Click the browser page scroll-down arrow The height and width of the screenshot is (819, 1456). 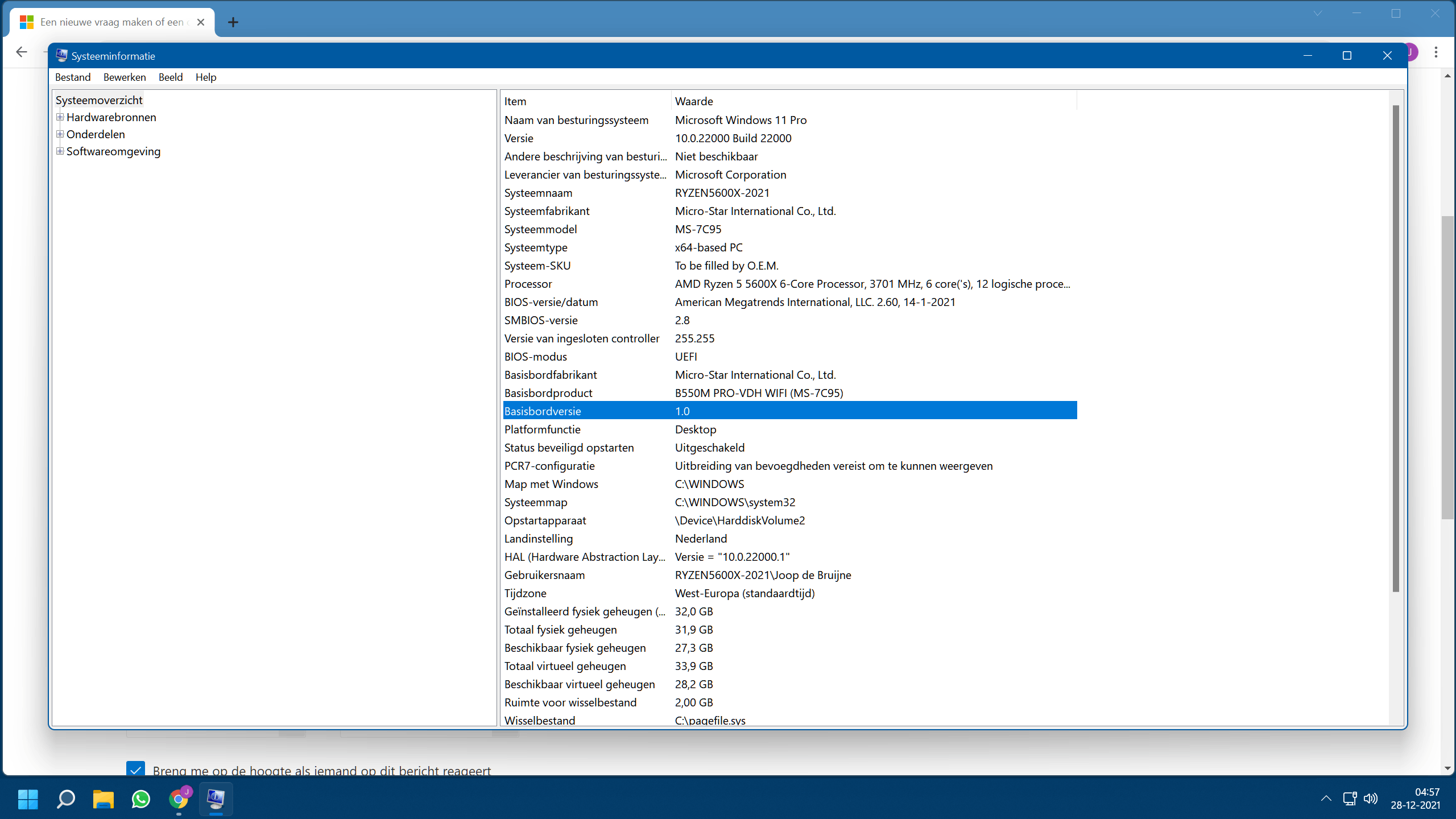click(x=1447, y=768)
